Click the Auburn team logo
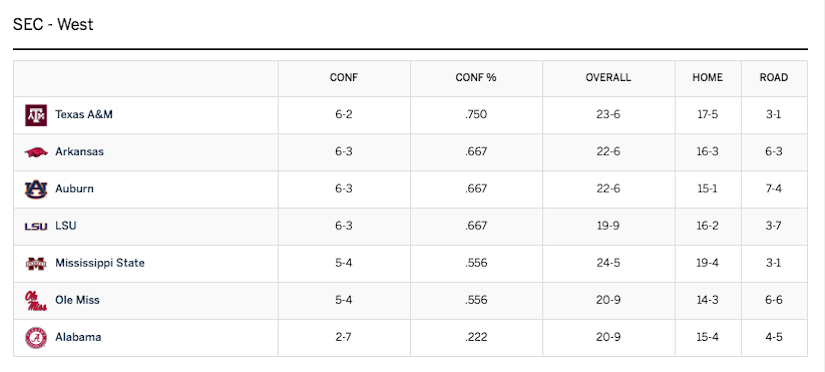Screen dimensions: 825x372 coord(36,189)
